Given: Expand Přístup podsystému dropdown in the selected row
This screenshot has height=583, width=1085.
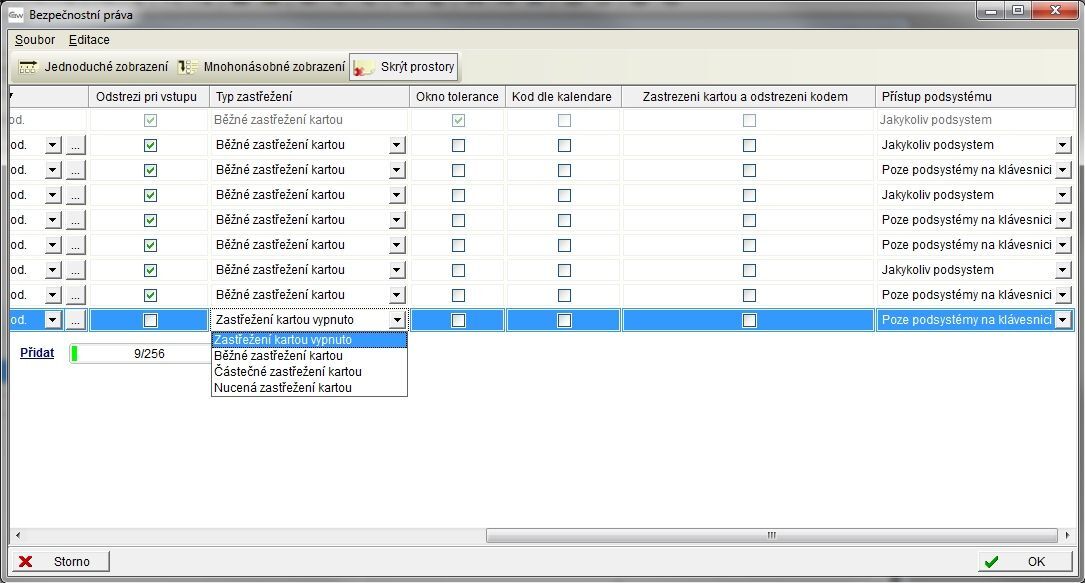Looking at the screenshot, I should pyautogui.click(x=1062, y=320).
